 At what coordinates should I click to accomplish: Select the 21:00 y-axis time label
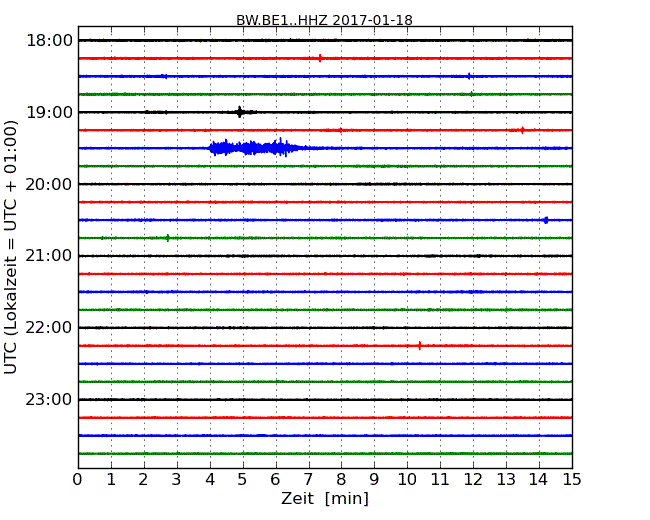pyautogui.click(x=49, y=256)
